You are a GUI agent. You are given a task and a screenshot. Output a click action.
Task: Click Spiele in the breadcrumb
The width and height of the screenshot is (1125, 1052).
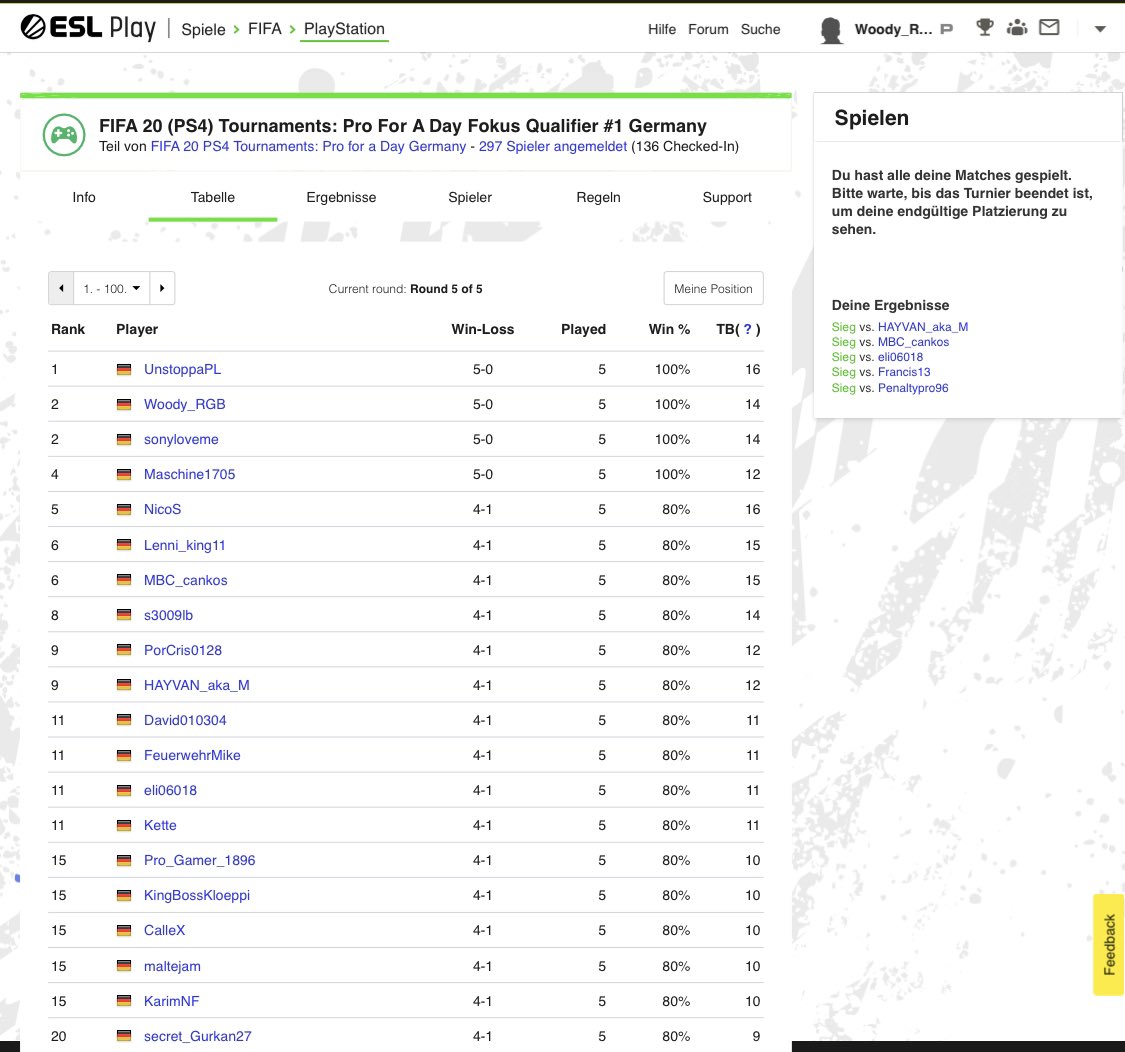(x=203, y=29)
